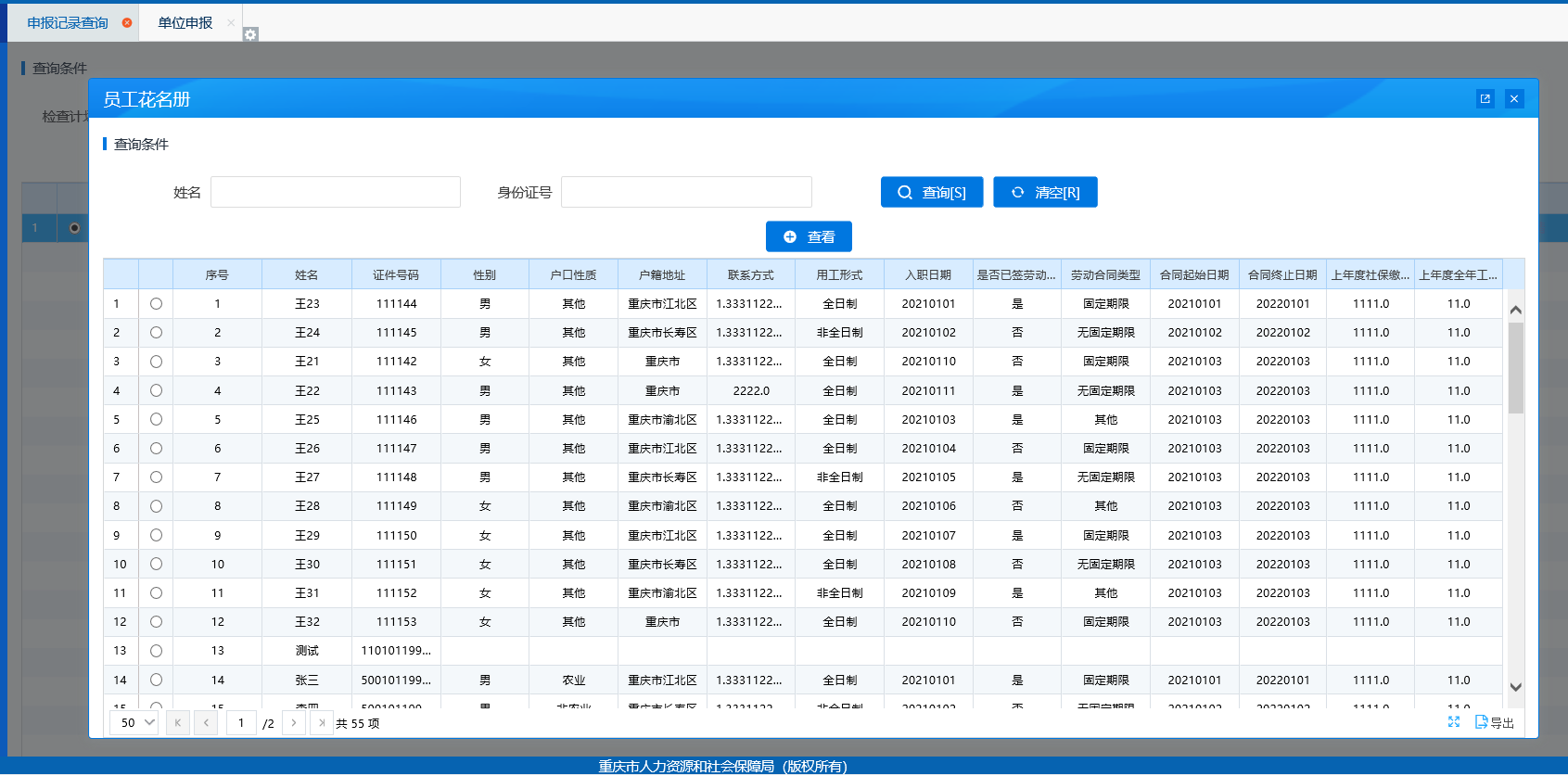Click name cell 王32
Image resolution: width=1568 pixels, height=776 pixels.
point(307,622)
